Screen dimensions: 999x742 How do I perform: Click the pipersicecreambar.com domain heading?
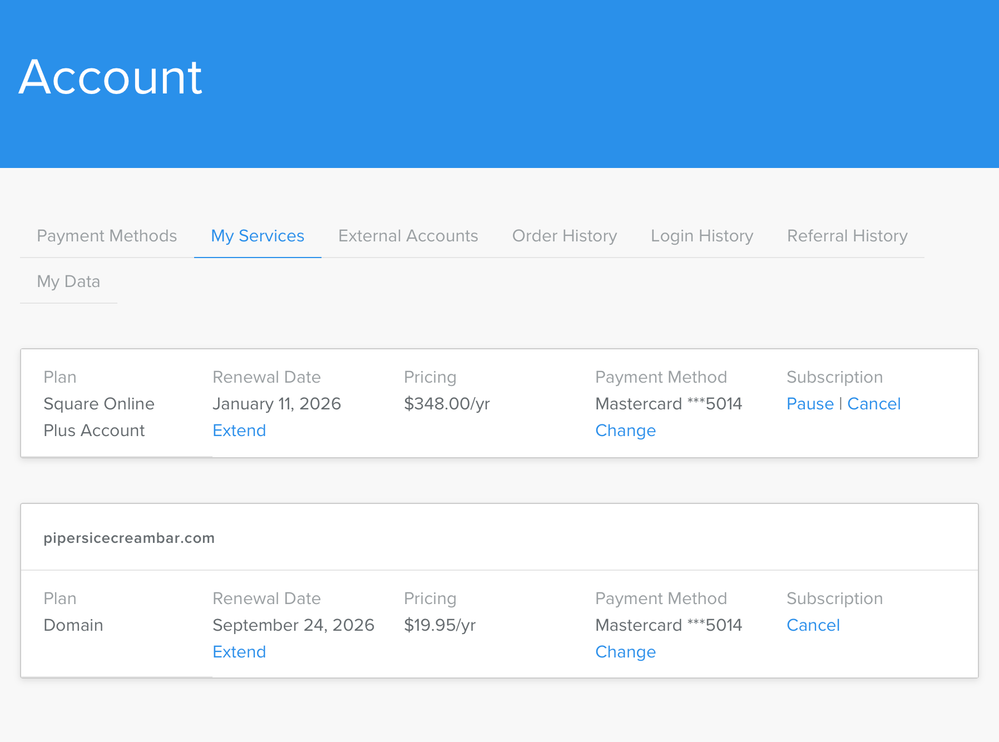click(x=129, y=538)
